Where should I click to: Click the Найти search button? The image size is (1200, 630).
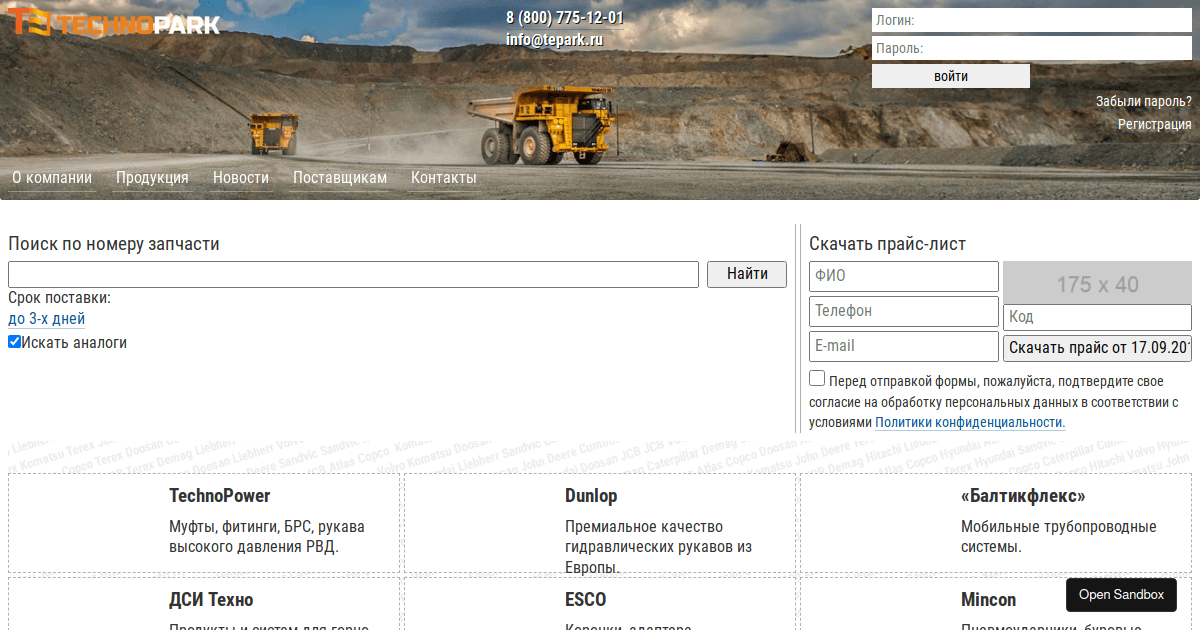tap(747, 274)
